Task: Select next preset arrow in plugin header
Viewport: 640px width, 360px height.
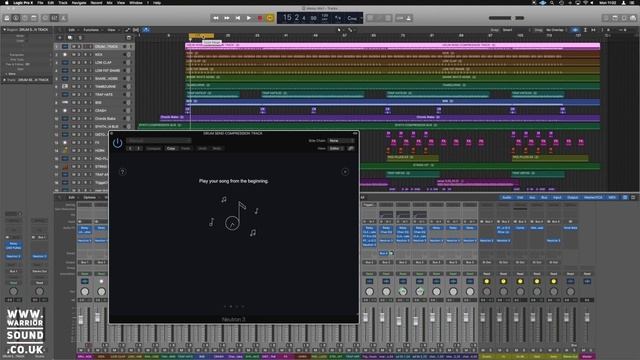Action: 139,149
